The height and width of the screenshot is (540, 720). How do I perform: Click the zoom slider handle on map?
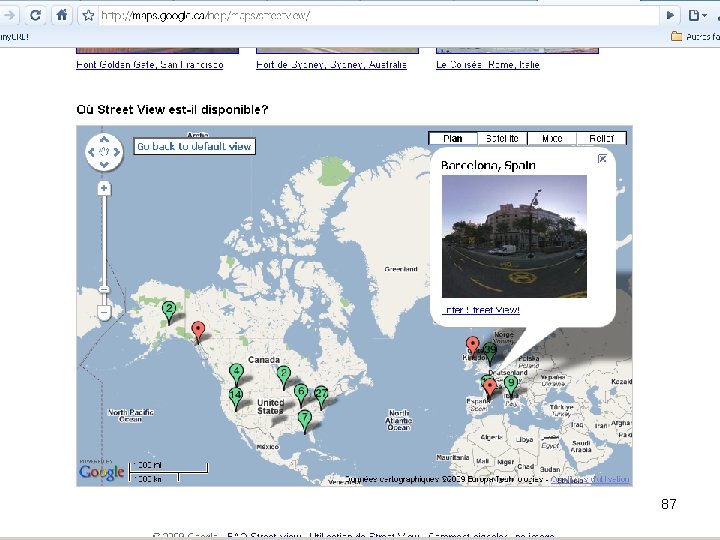[x=104, y=289]
